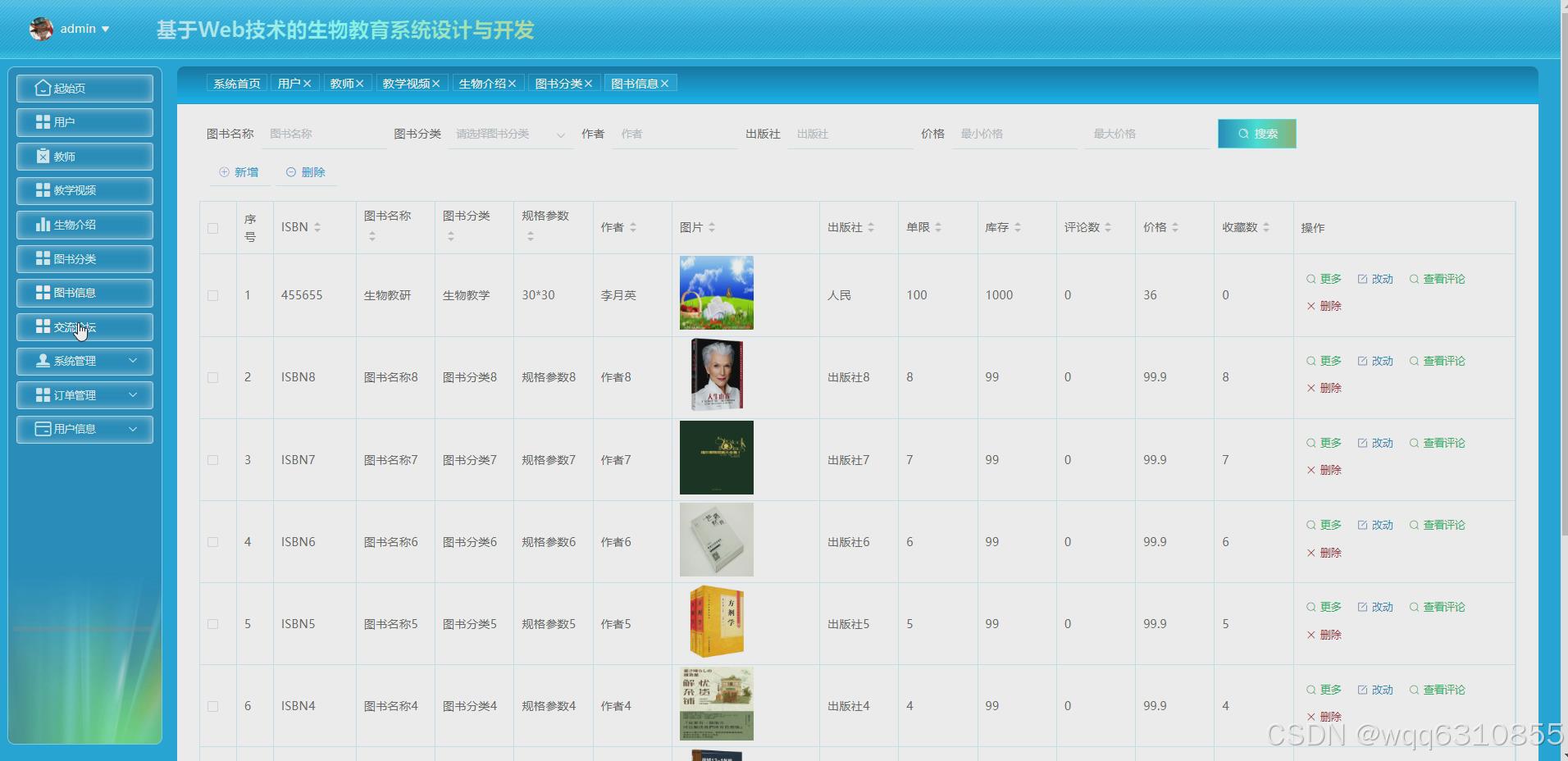Screen dimensions: 1568x761
Task: Click 改动 edit for the ISBN5 row
Action: click(x=1375, y=607)
